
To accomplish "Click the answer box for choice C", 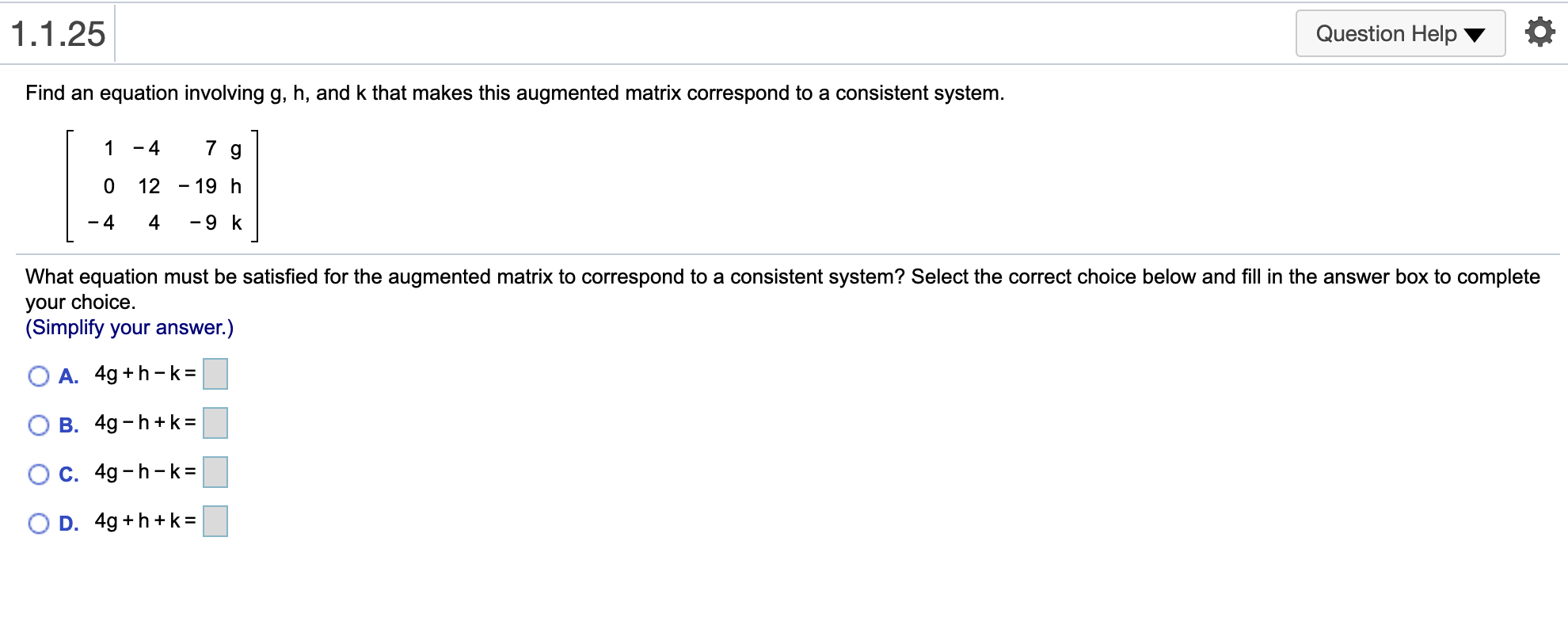I will (215, 471).
